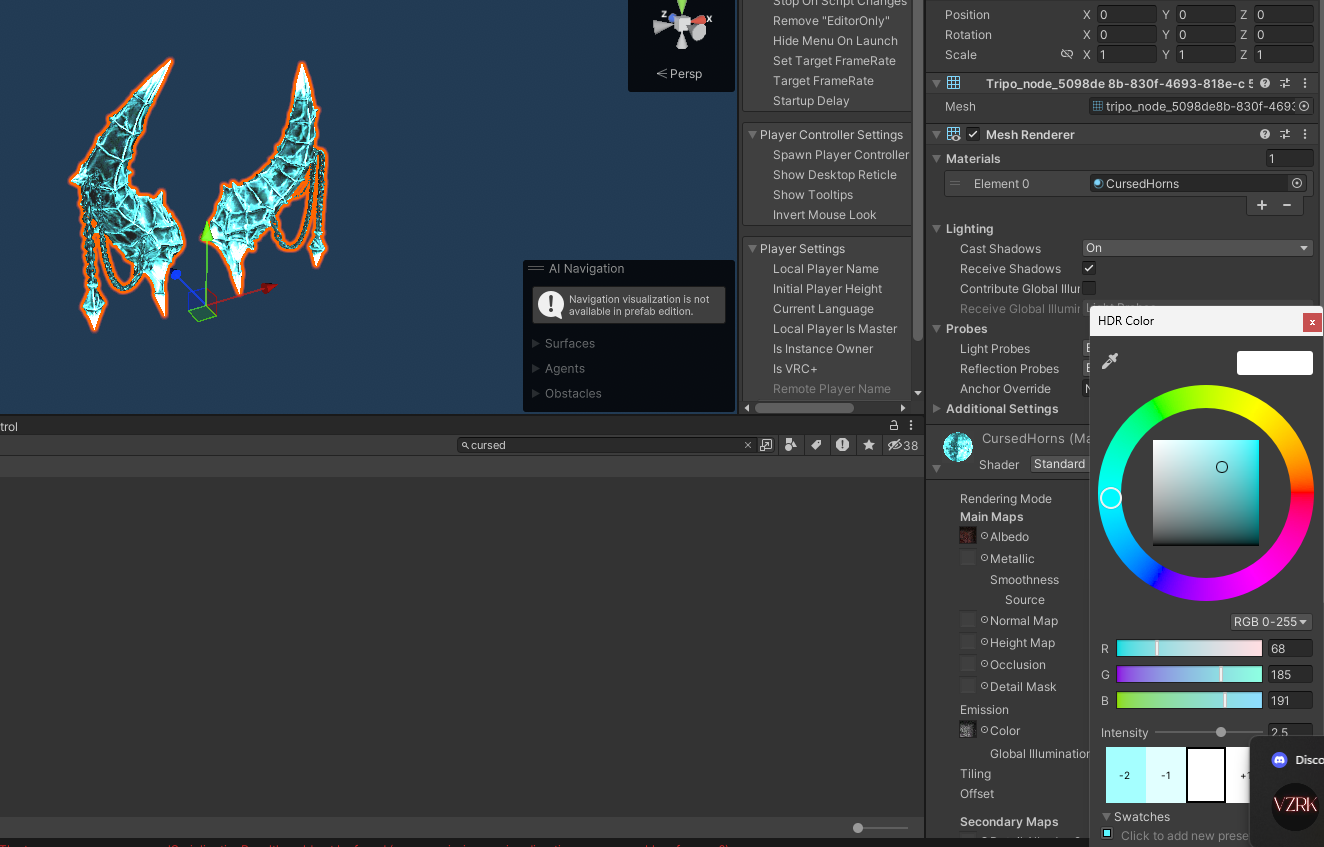This screenshot has width=1324, height=847.
Task: Expand Surfaces in AI Navigation
Action: 536,343
